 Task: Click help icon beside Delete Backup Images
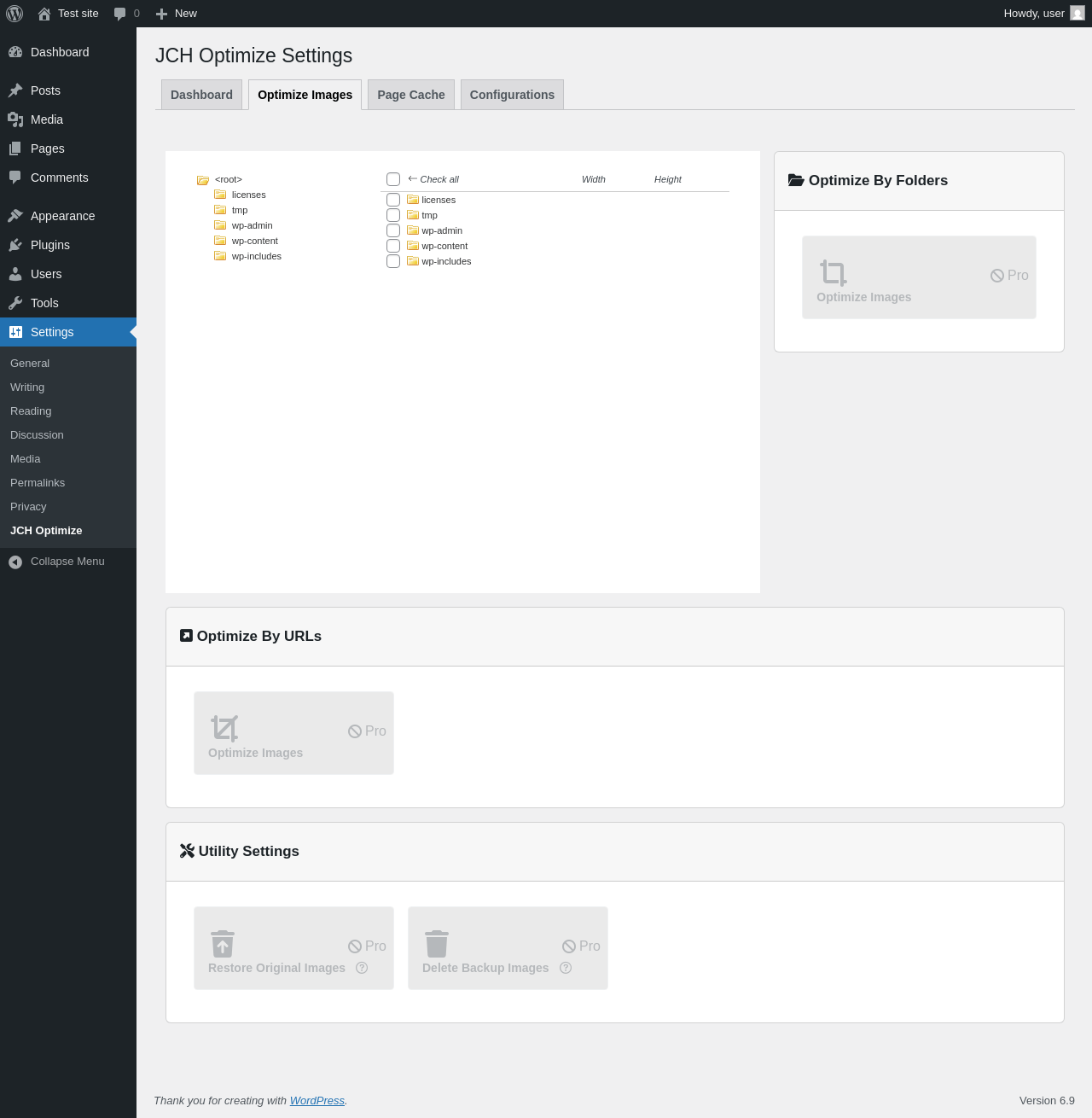click(566, 968)
